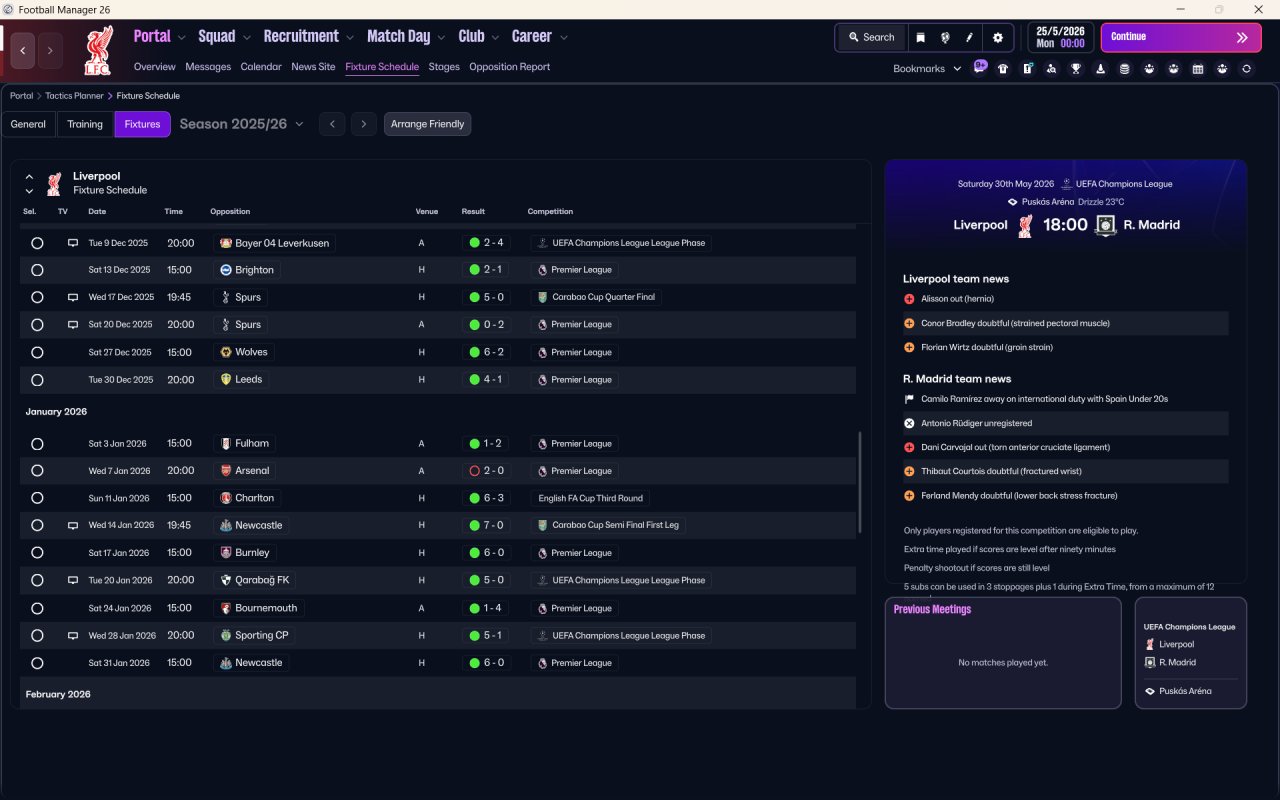Click the circular refresh arrows icon

pos(1246,69)
